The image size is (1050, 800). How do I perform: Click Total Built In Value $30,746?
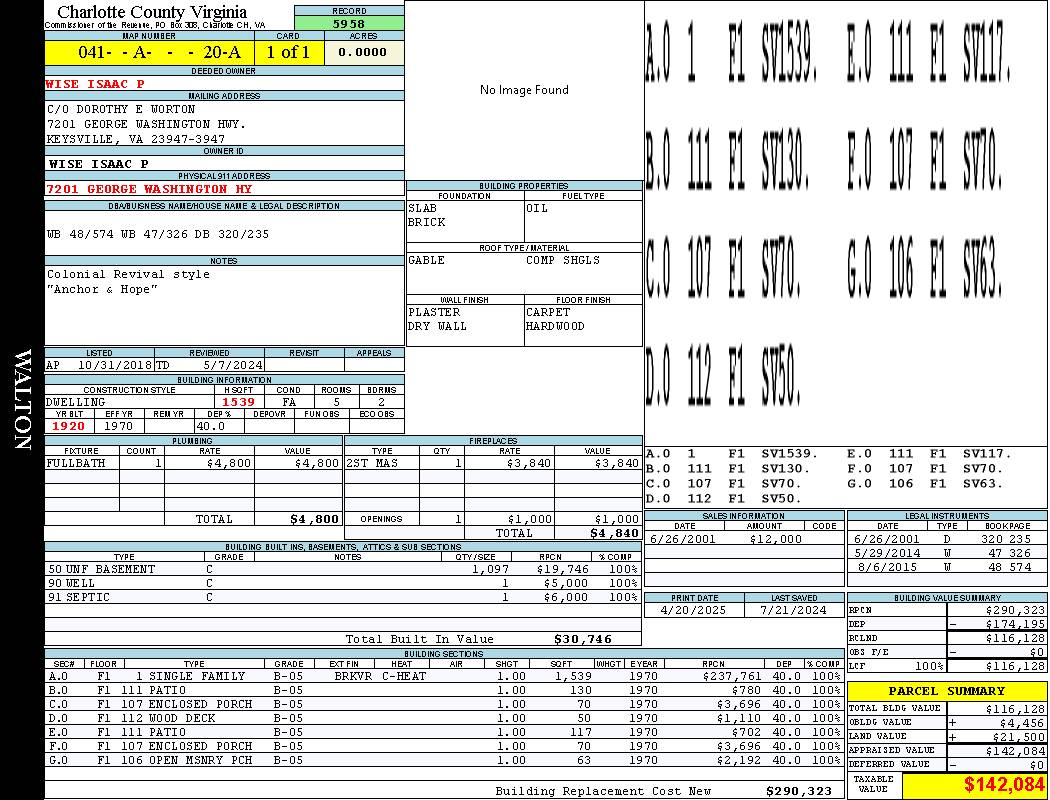pos(583,639)
